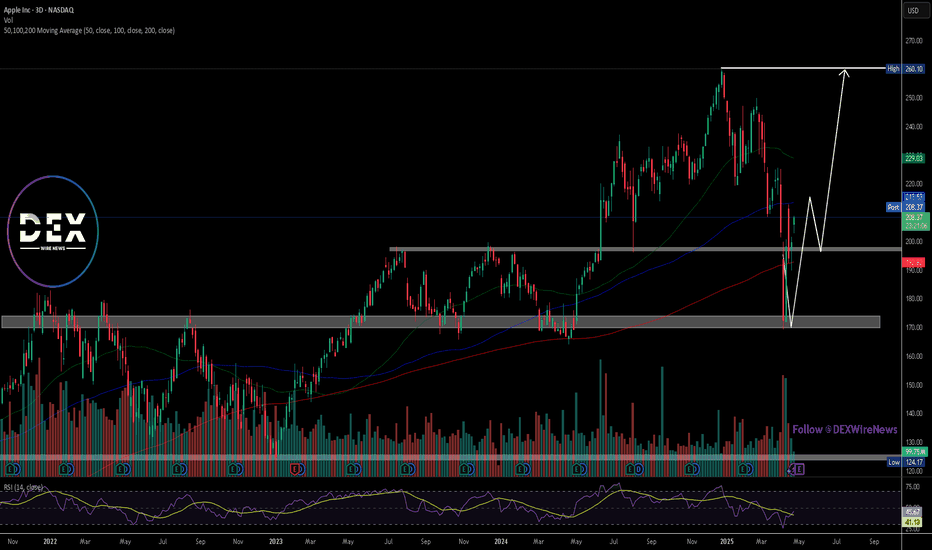The image size is (932, 550).
Task: Click the 240.00 price axis label
Action: (x=914, y=127)
